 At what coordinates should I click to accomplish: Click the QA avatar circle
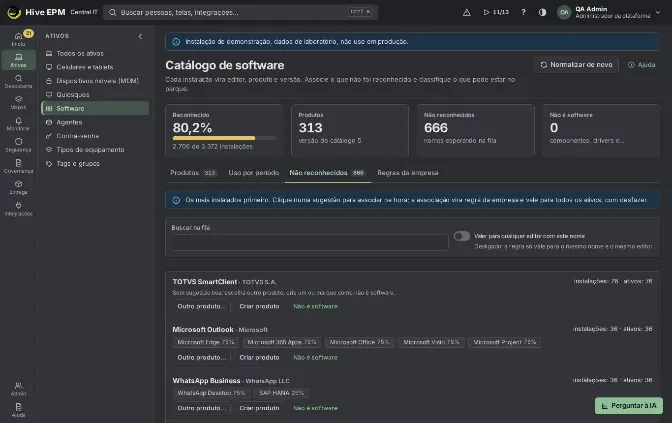(x=564, y=12)
